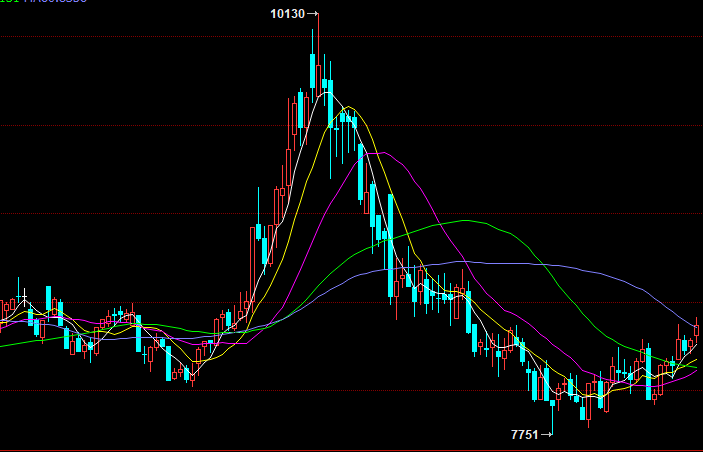Image resolution: width=703 pixels, height=452 pixels.
Task: Click the first candle at chart's left edge
Action: (3, 310)
